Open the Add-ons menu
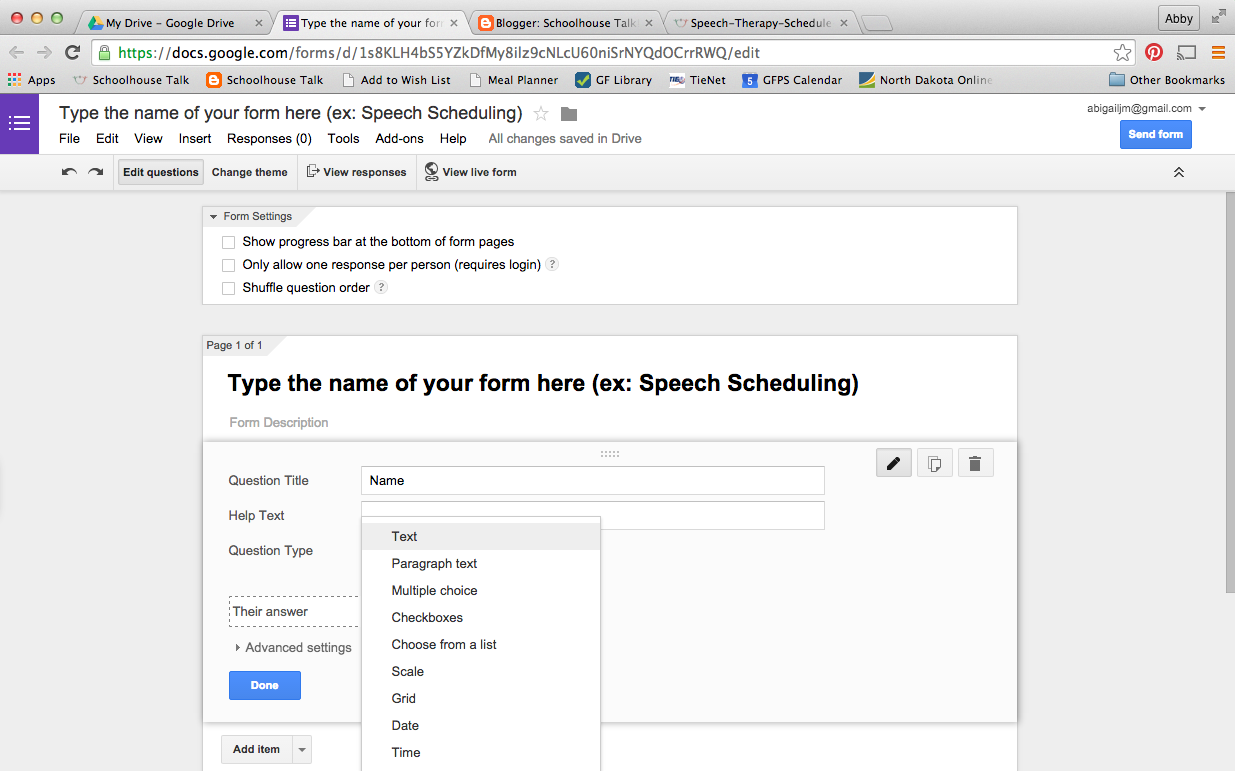The height and width of the screenshot is (771, 1235). pyautogui.click(x=398, y=138)
